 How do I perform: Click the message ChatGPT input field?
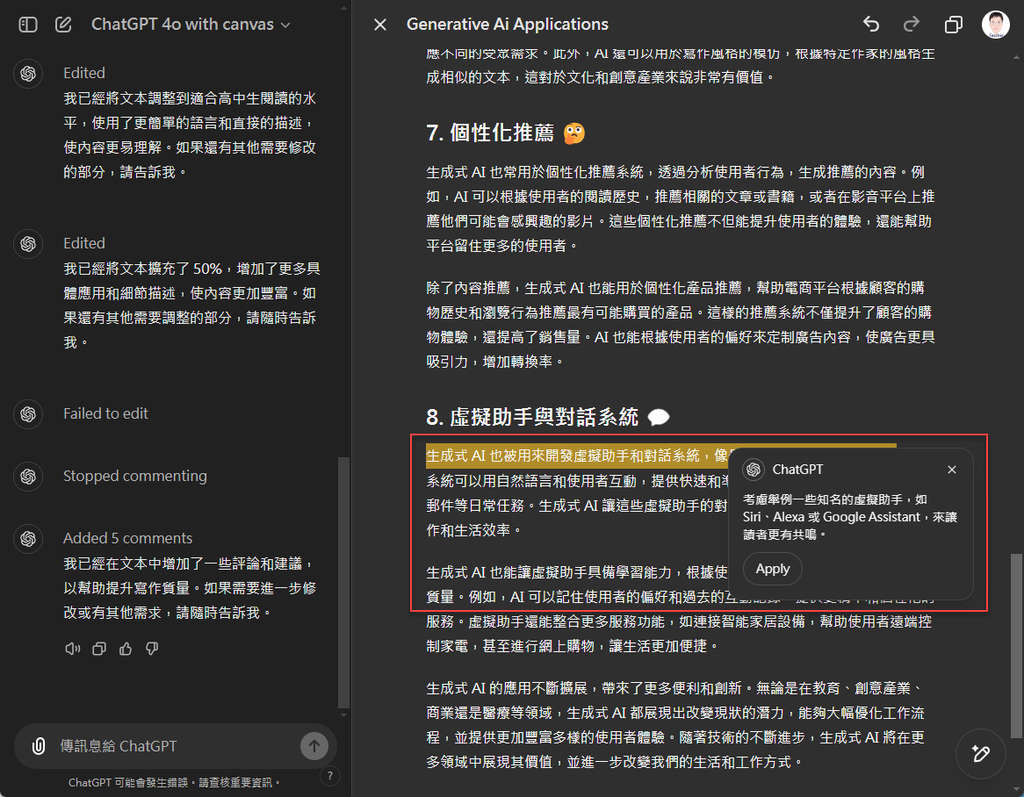[175, 746]
